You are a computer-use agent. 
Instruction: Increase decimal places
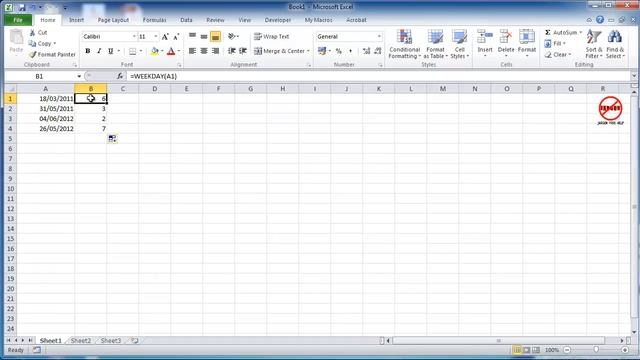click(366, 51)
